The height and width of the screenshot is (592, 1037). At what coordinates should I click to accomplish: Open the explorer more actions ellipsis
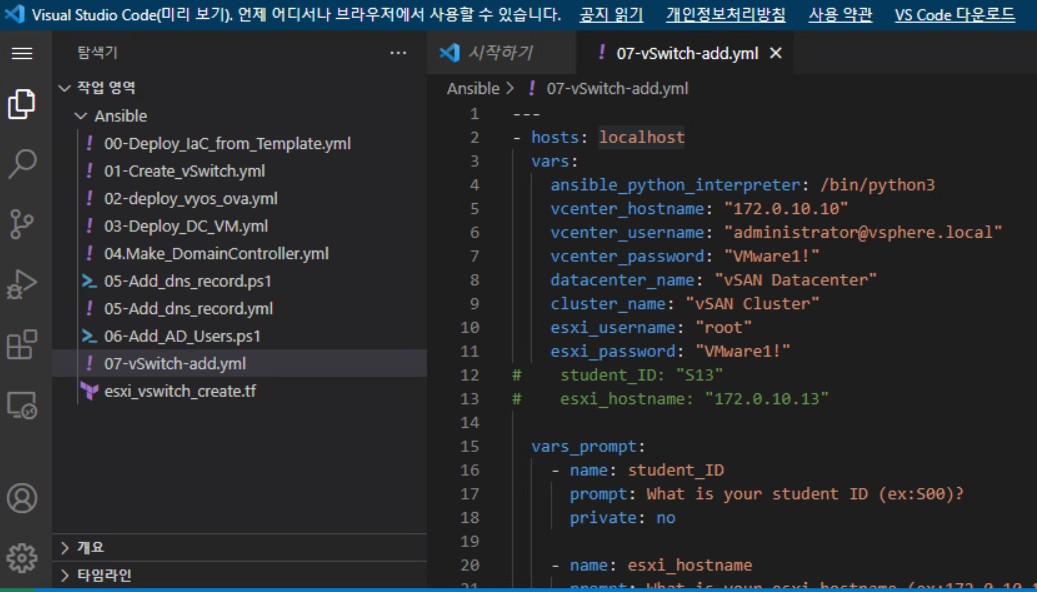pyautogui.click(x=398, y=53)
